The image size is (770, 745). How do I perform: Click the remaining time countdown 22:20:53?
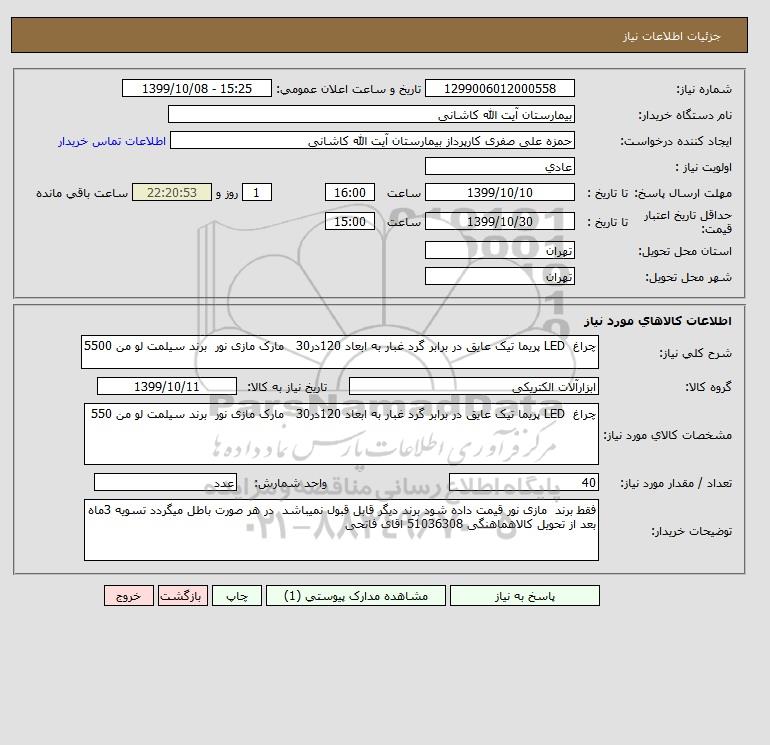pos(172,193)
